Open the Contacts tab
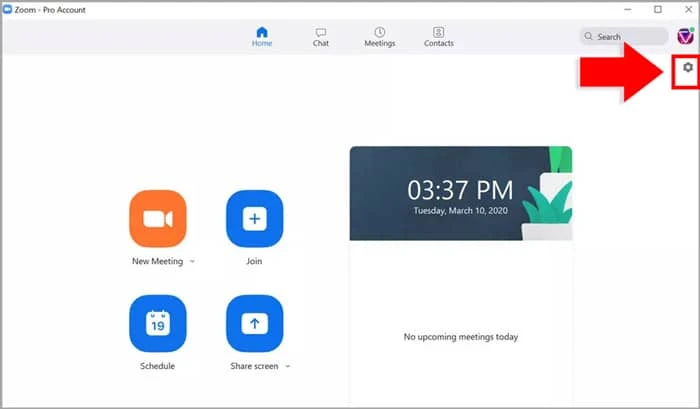The height and width of the screenshot is (409, 700). (438, 37)
